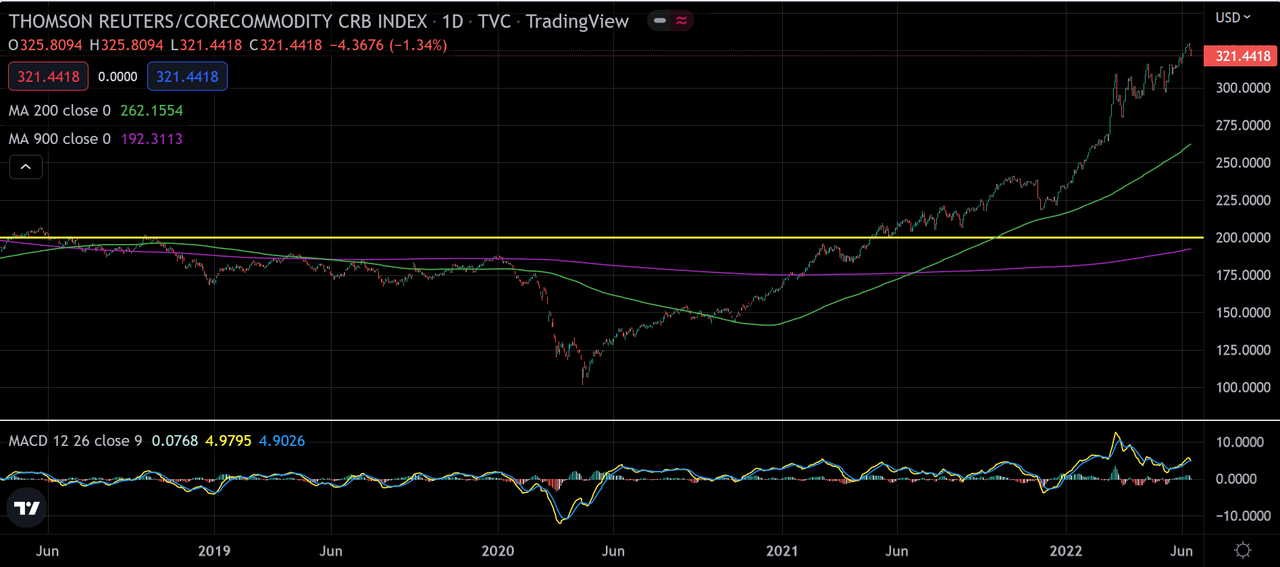Click the MA 900 value 192.3113
1280x567 pixels.
click(151, 139)
